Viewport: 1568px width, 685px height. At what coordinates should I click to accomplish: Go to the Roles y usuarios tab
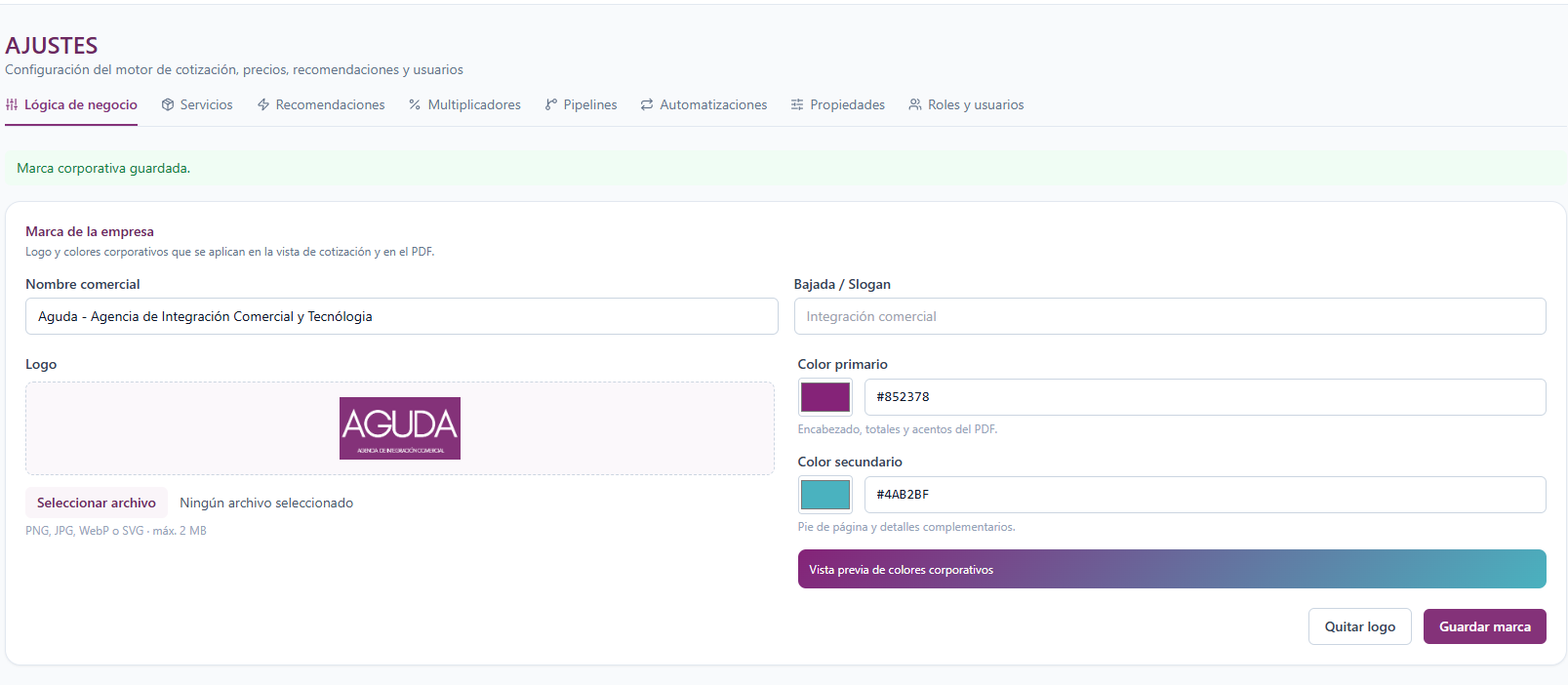pos(966,104)
